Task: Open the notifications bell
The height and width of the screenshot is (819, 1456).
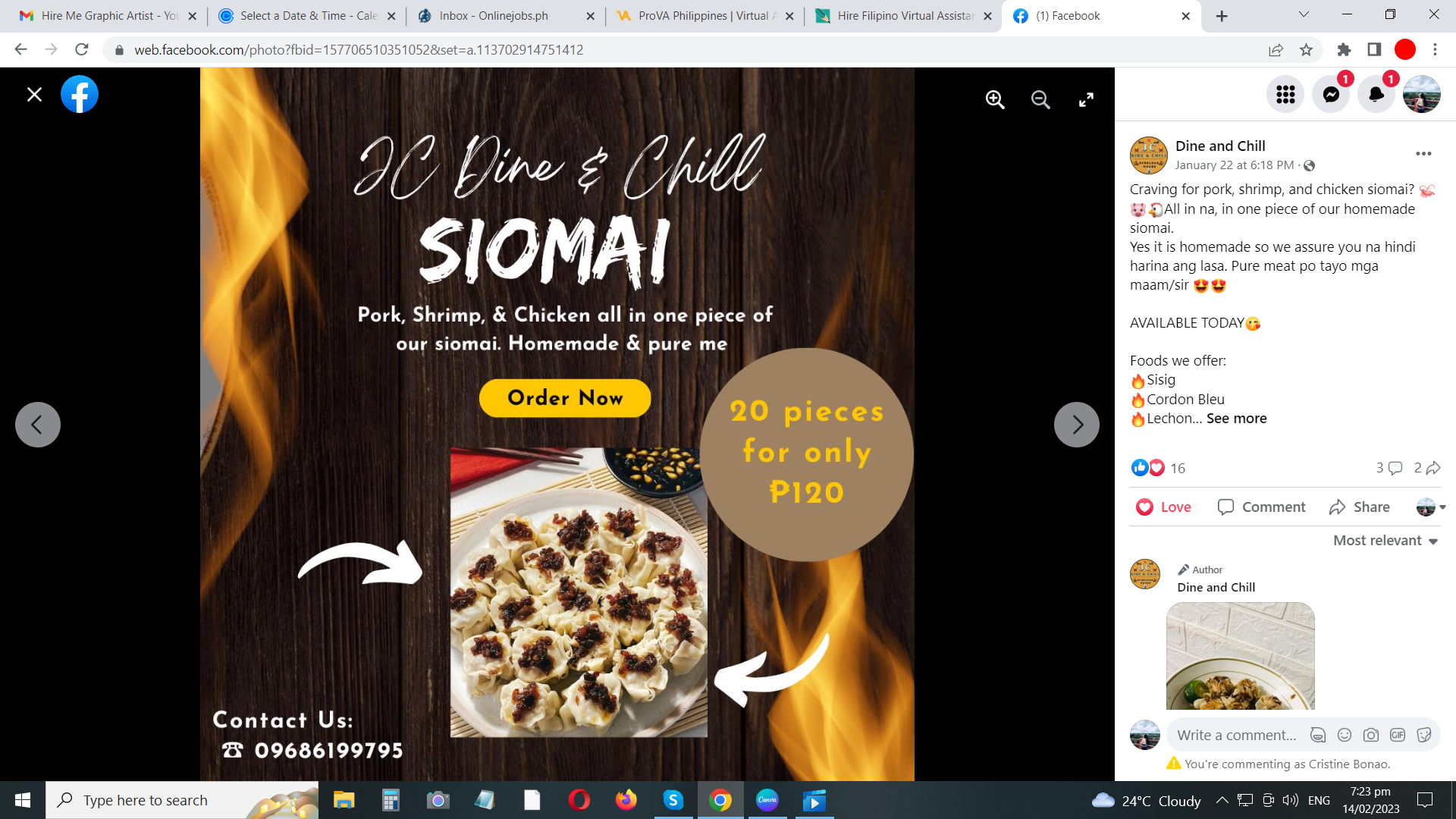Action: [1376, 94]
